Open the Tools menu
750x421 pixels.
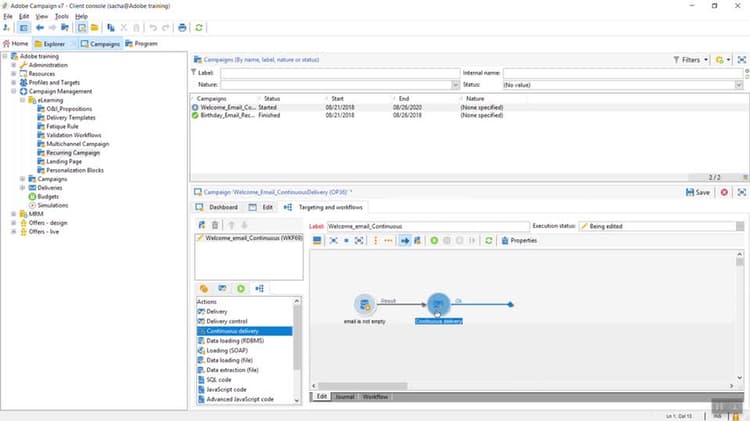pyautogui.click(x=61, y=16)
